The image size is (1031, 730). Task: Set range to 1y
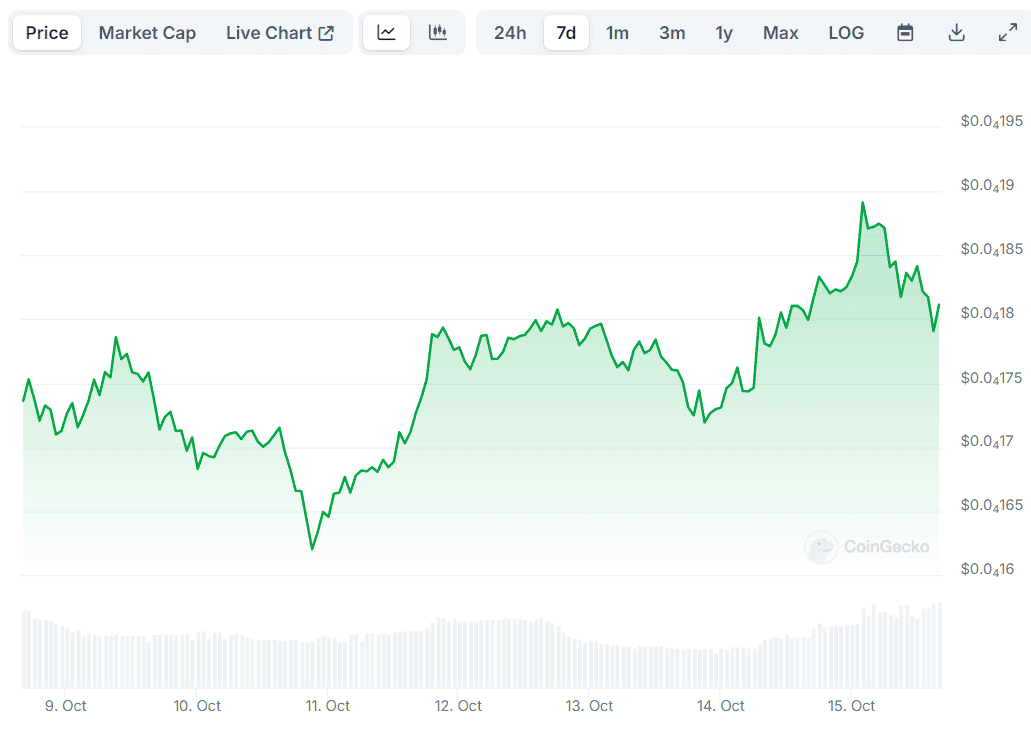[x=724, y=33]
